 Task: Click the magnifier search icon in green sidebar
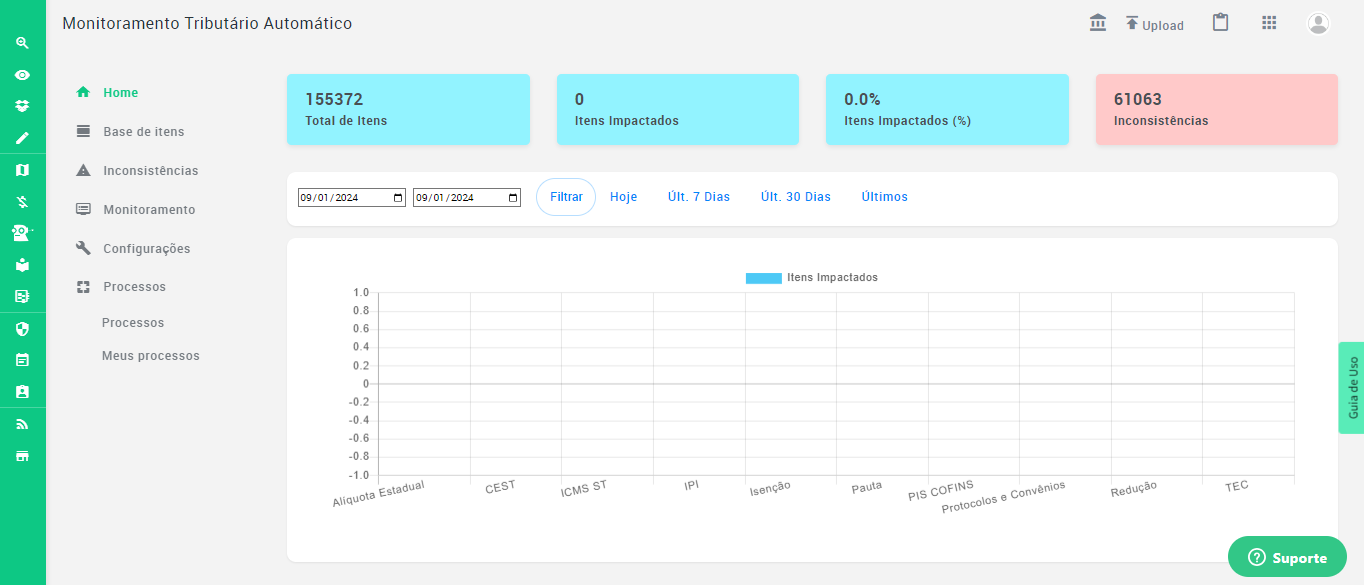point(22,43)
